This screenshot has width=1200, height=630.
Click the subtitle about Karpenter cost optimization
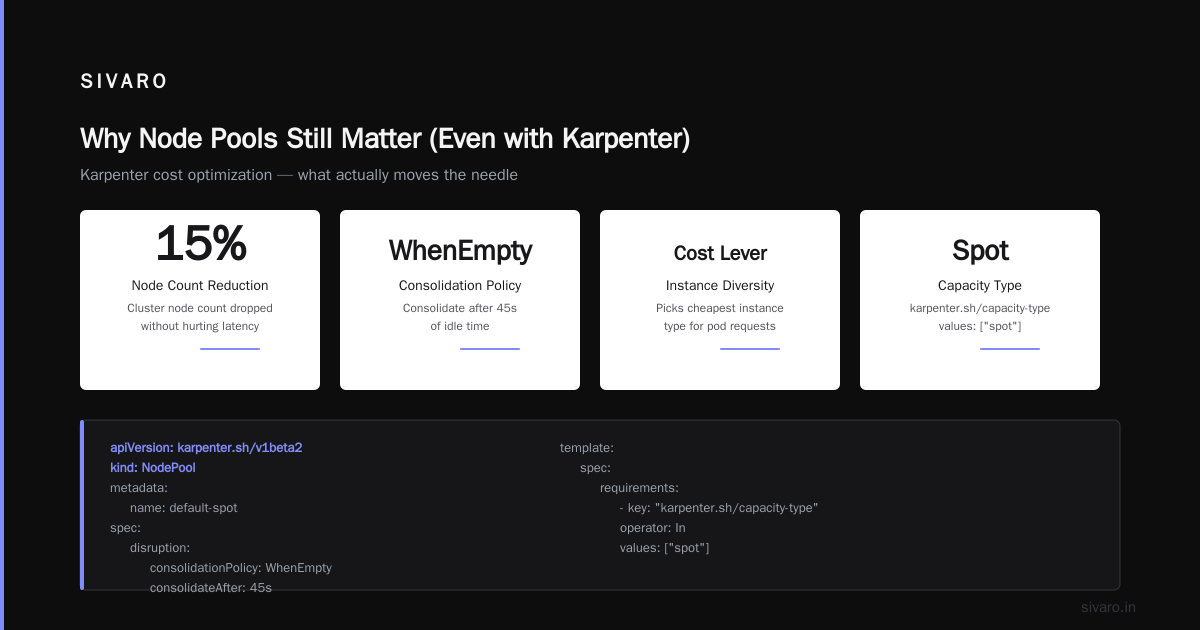click(299, 175)
